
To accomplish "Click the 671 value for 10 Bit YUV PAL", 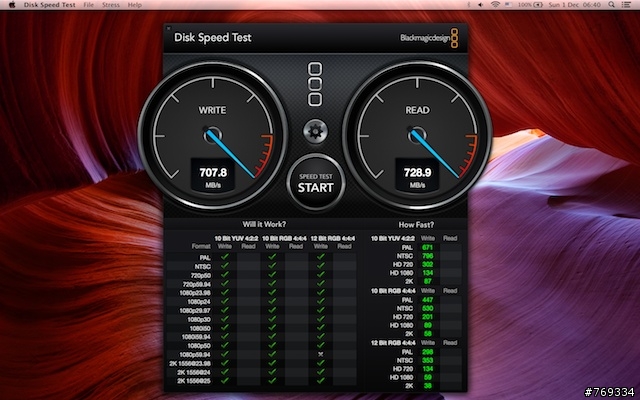I will [x=427, y=247].
